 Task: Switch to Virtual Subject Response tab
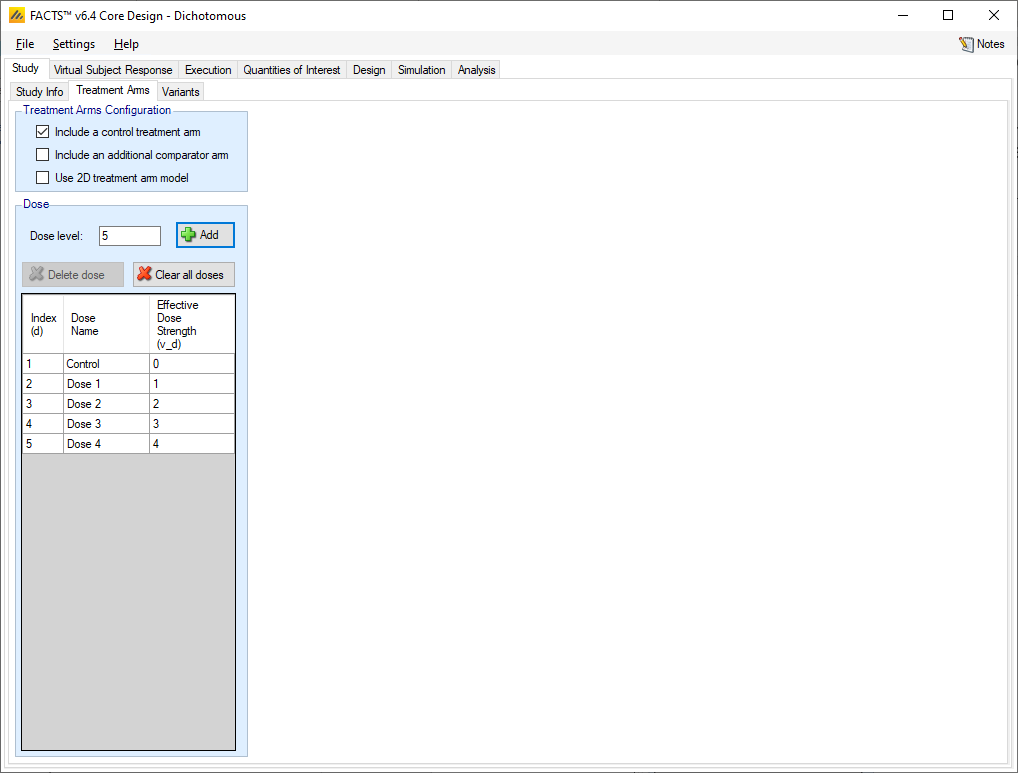pos(113,70)
